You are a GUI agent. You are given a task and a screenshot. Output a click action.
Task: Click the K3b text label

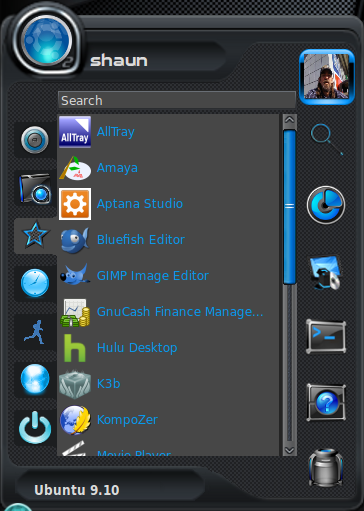[108, 384]
